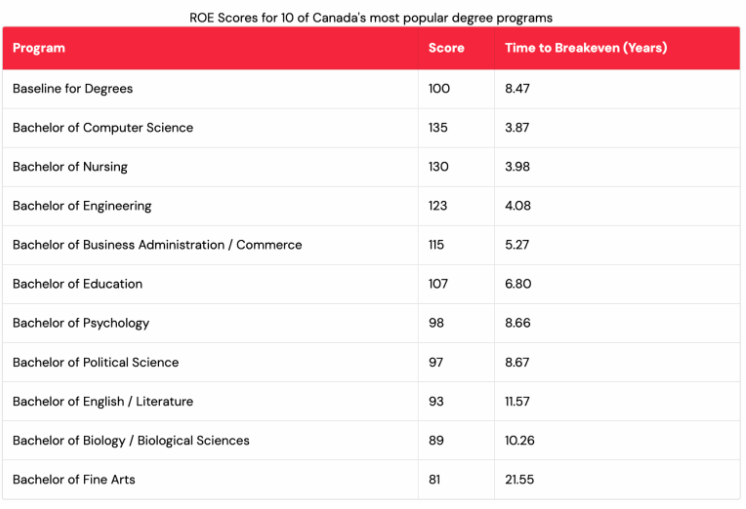The height and width of the screenshot is (509, 746).
Task: Select the Bachelor of Engineering row label
Action: click(x=82, y=206)
